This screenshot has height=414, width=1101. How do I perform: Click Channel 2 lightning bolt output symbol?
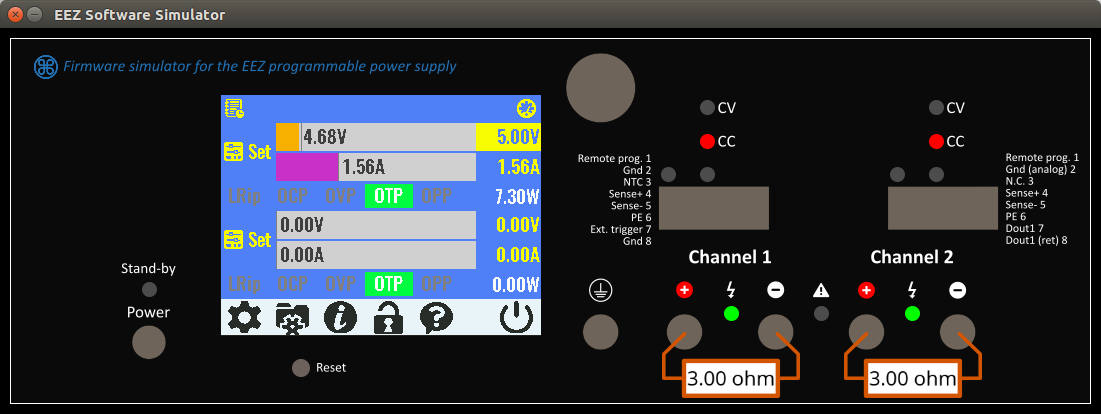(912, 289)
